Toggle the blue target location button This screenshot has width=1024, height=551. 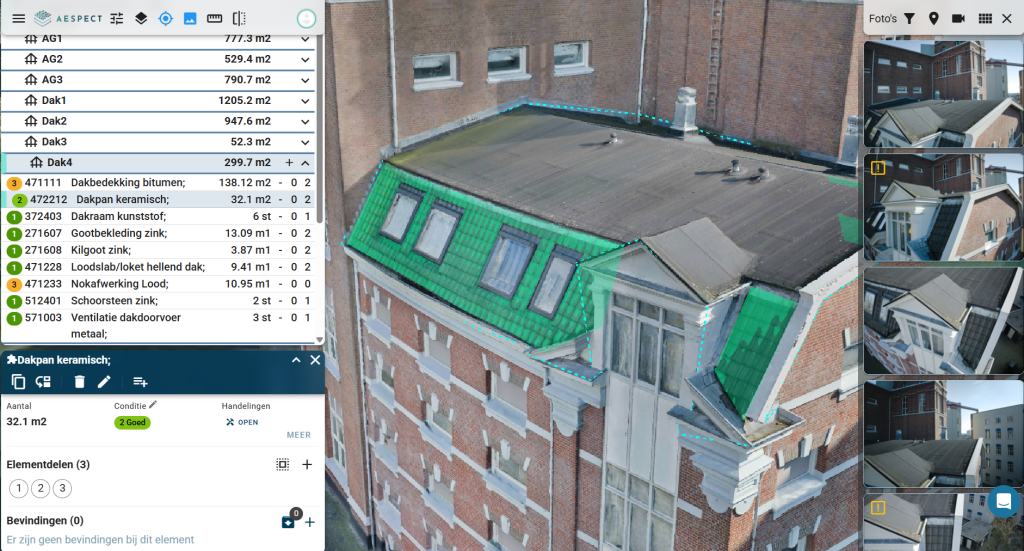166,18
